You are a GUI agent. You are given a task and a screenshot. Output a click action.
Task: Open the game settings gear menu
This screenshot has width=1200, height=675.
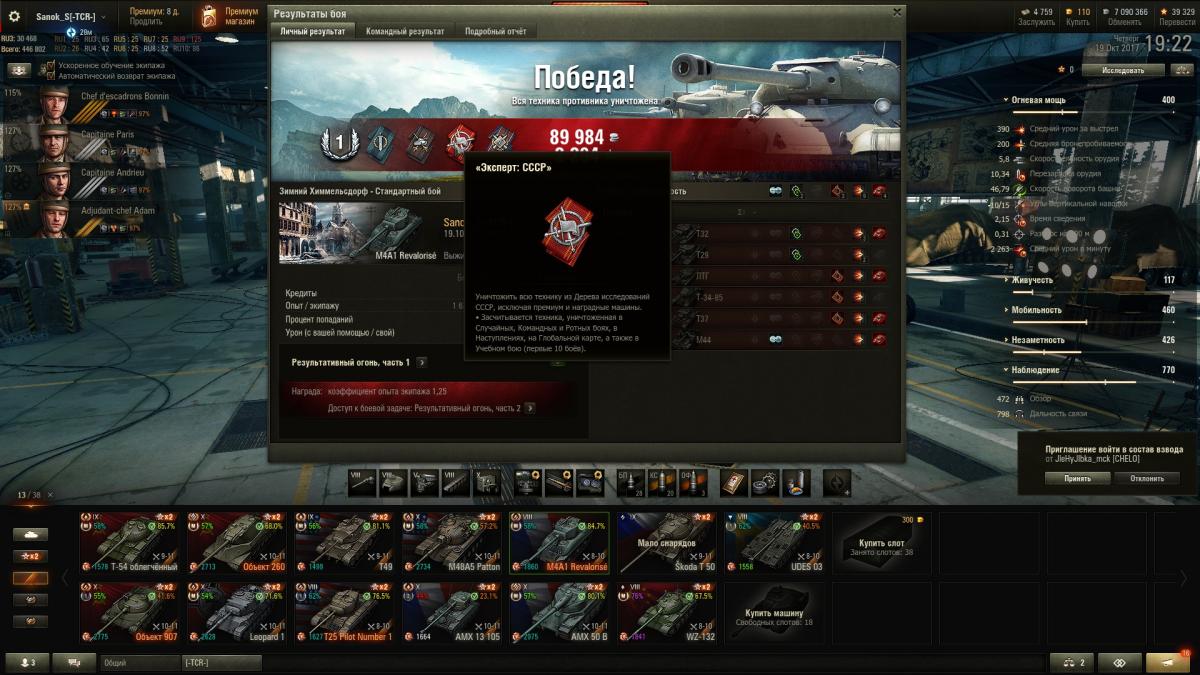(14, 16)
